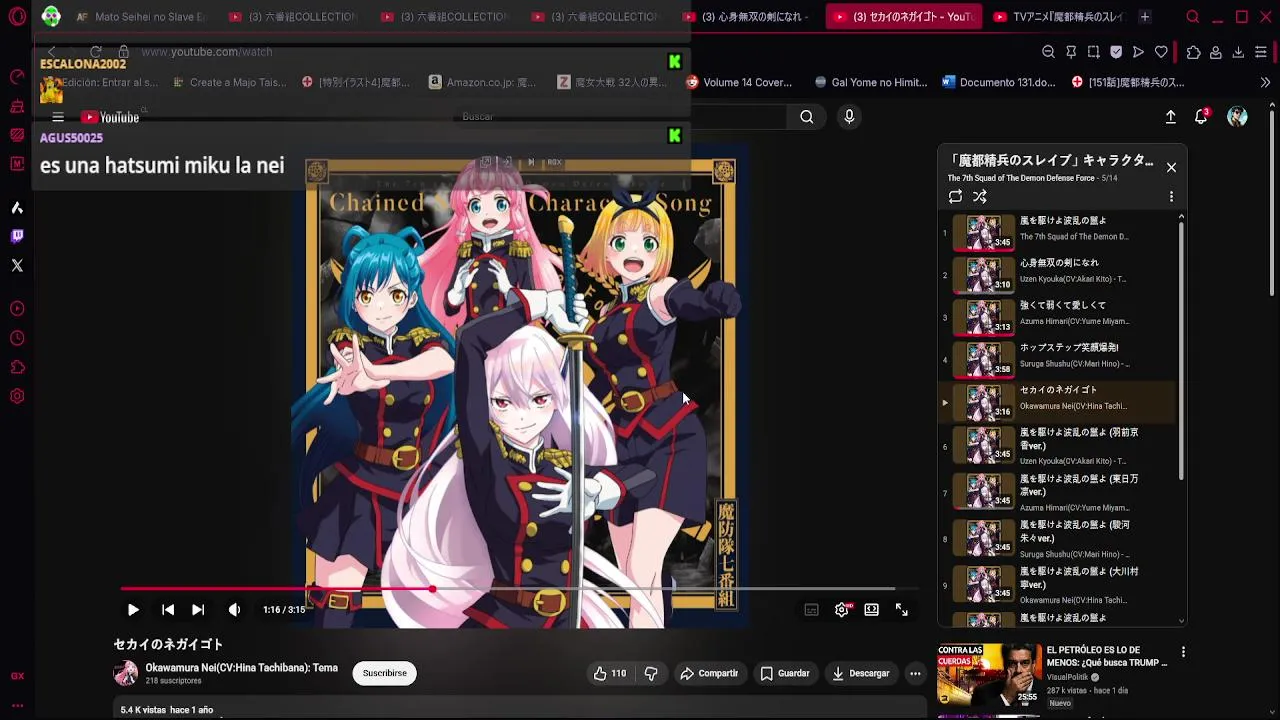Open player settings gear
Screen dimensions: 1280x720
click(x=842, y=610)
